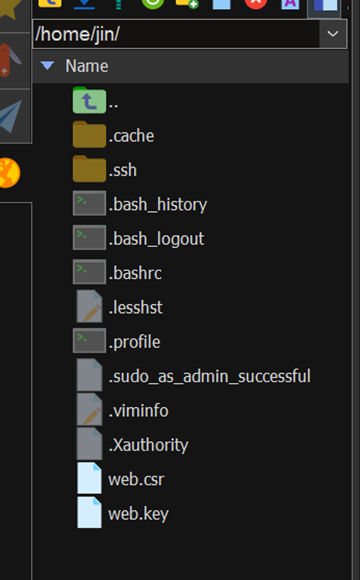Click inside the /home/jin/ path field
The height and width of the screenshot is (580, 360).
tap(176, 34)
